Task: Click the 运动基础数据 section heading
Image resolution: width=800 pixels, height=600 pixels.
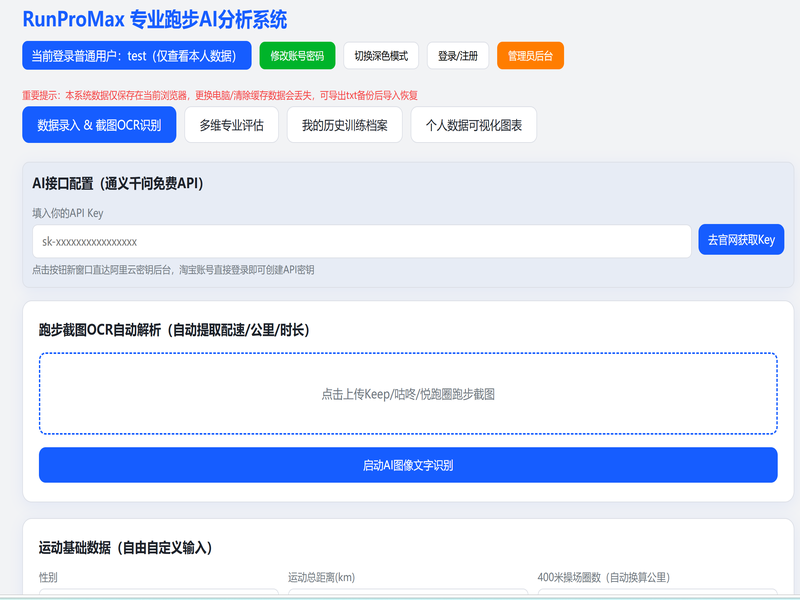Action: [x=126, y=548]
